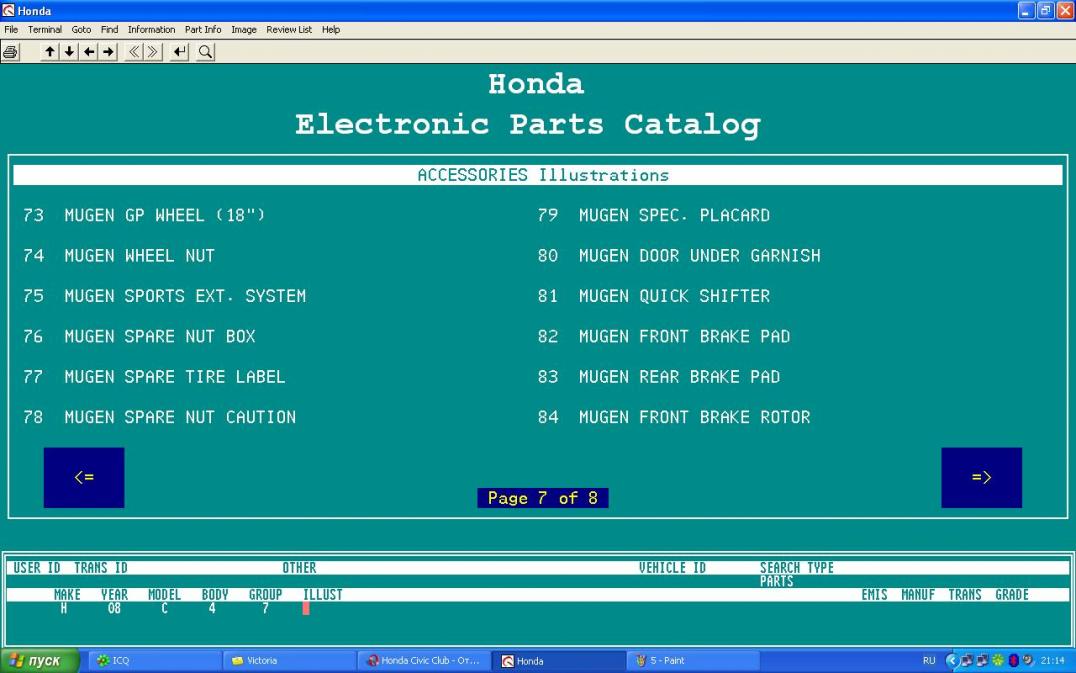Select 80 MUGEN DOOR UNDER GARNISH
The width and height of the screenshot is (1076, 673).
(x=679, y=256)
